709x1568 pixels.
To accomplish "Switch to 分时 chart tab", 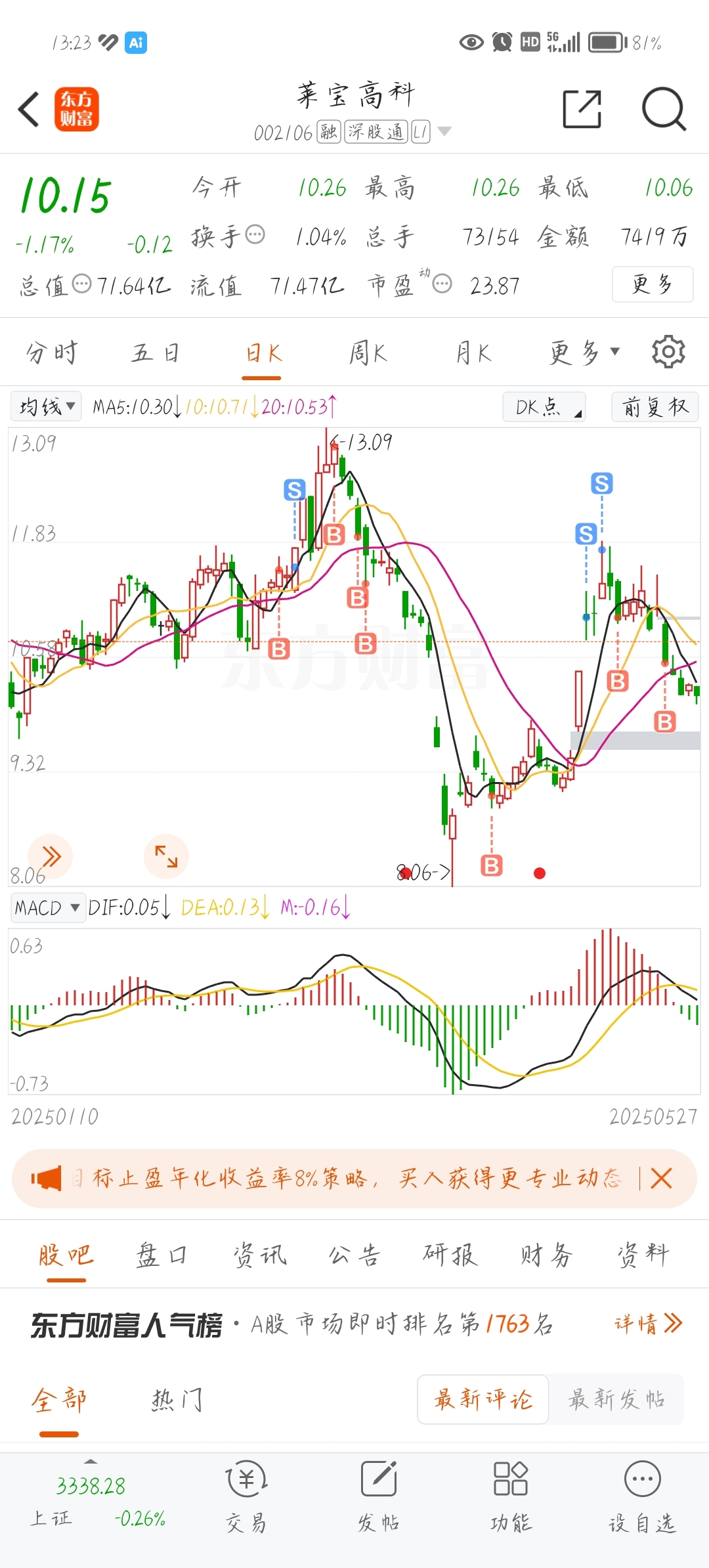I will 52,353.
